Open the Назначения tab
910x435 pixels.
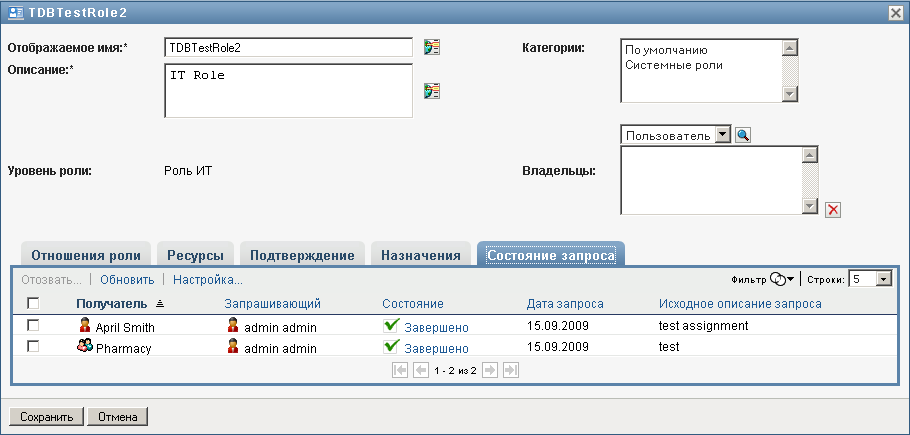tap(420, 255)
